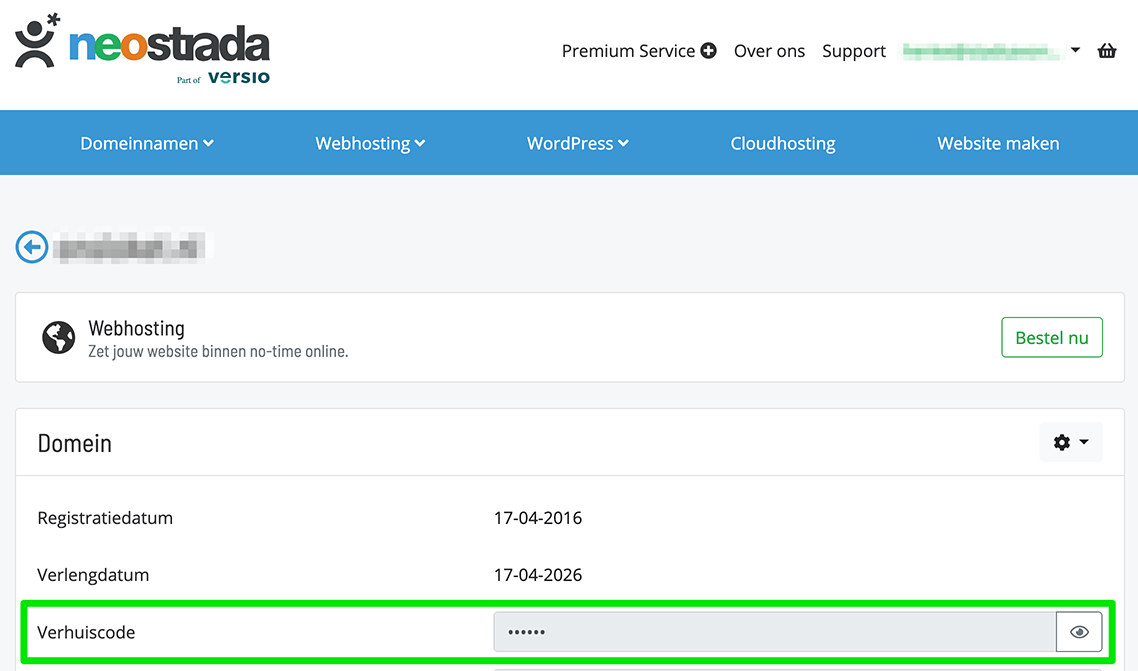Open the shopping basket
Viewport: 1138px width, 671px height.
(1107, 51)
